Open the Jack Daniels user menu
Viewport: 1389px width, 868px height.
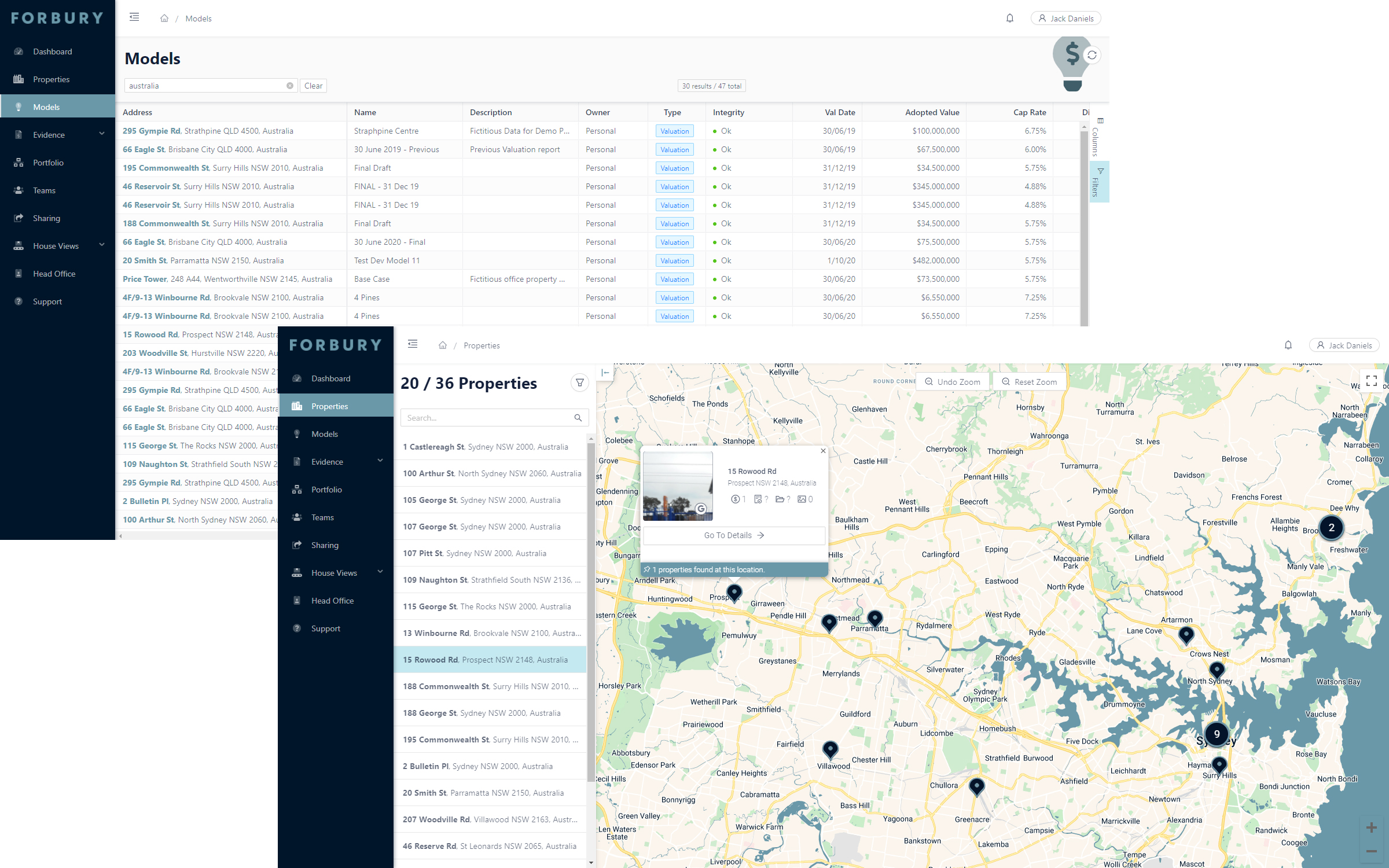(x=1065, y=19)
